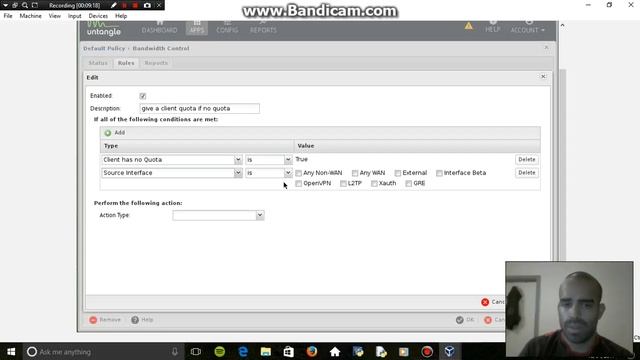The image size is (640, 360).
Task: Delete the Source Interface condition
Action: tap(527, 173)
